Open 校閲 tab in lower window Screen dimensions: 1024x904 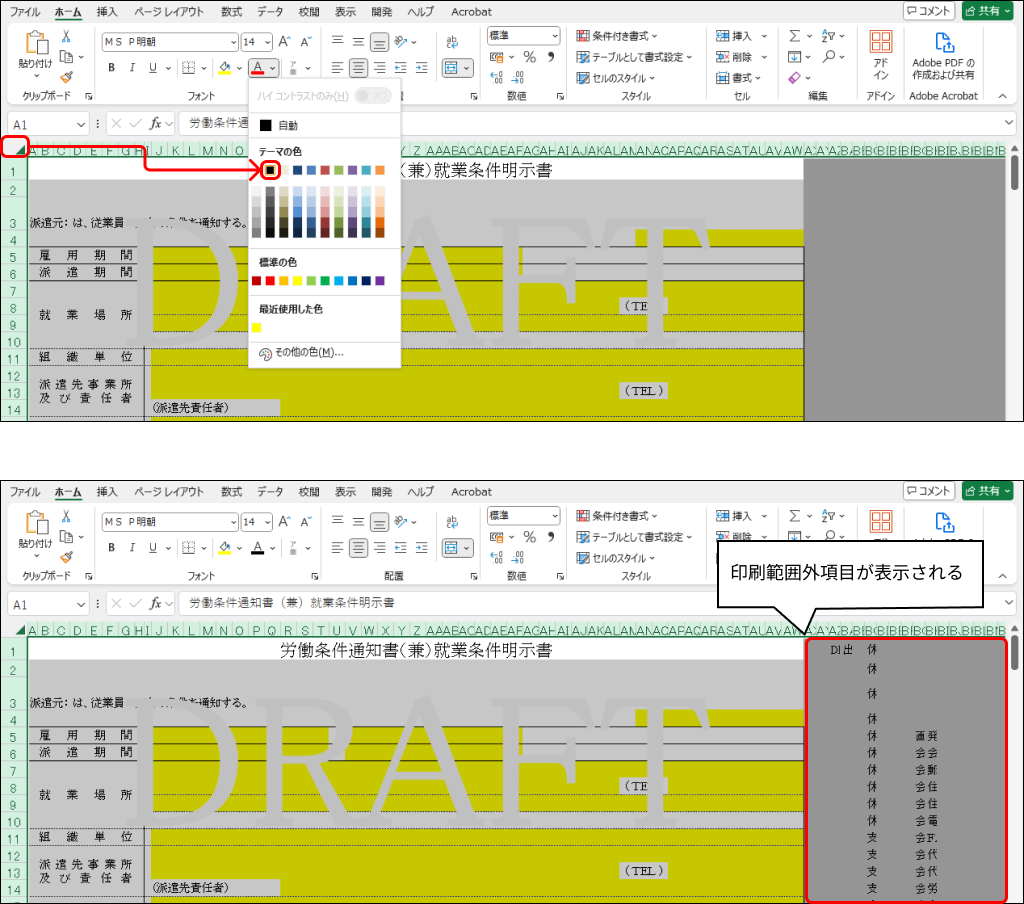[309, 492]
